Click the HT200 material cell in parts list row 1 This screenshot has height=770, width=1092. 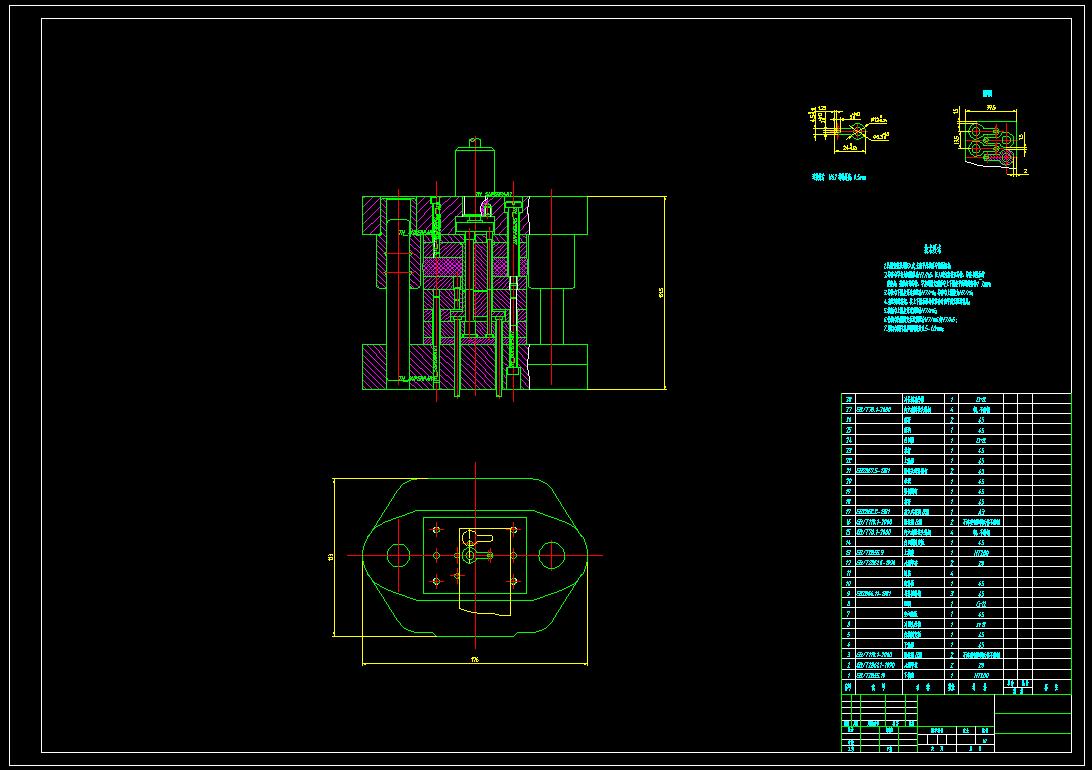pos(981,675)
